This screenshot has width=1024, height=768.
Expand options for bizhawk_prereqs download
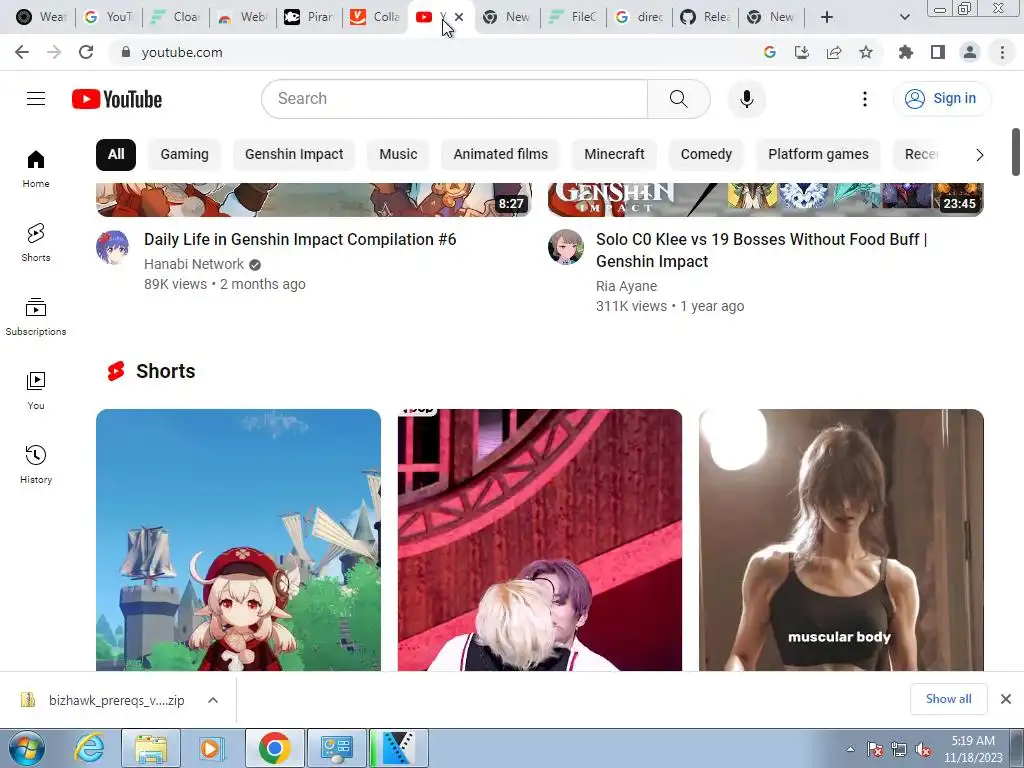tap(213, 700)
